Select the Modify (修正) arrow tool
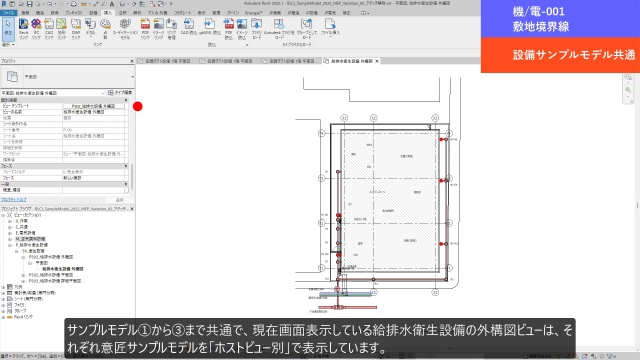This screenshot has height=360, width=640. [x=8, y=29]
